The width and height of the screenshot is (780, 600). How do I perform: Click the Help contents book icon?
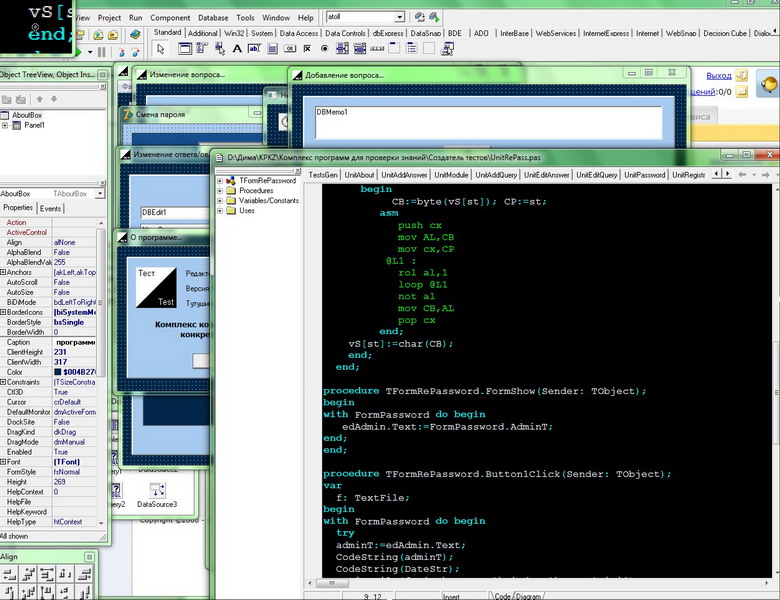pyautogui.click(x=135, y=35)
